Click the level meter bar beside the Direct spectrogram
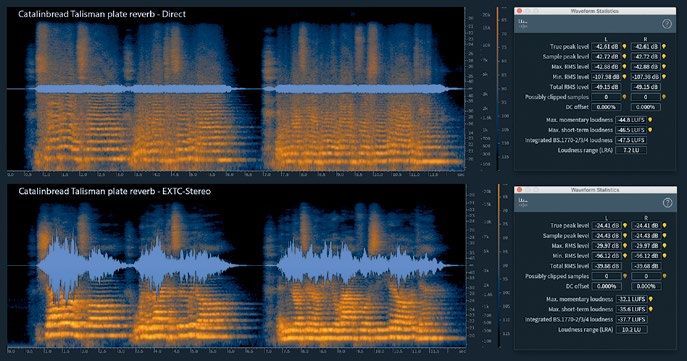This screenshot has width=687, height=361. [x=497, y=89]
